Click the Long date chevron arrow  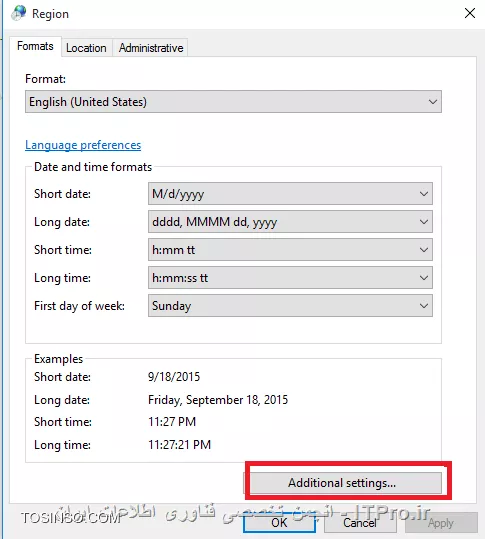click(424, 222)
